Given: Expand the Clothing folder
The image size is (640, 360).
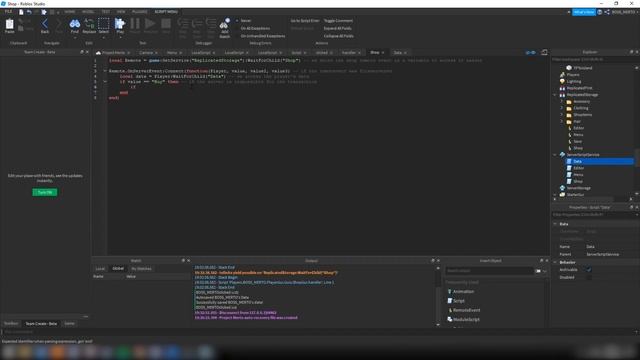Looking at the screenshot, I should 562,108.
